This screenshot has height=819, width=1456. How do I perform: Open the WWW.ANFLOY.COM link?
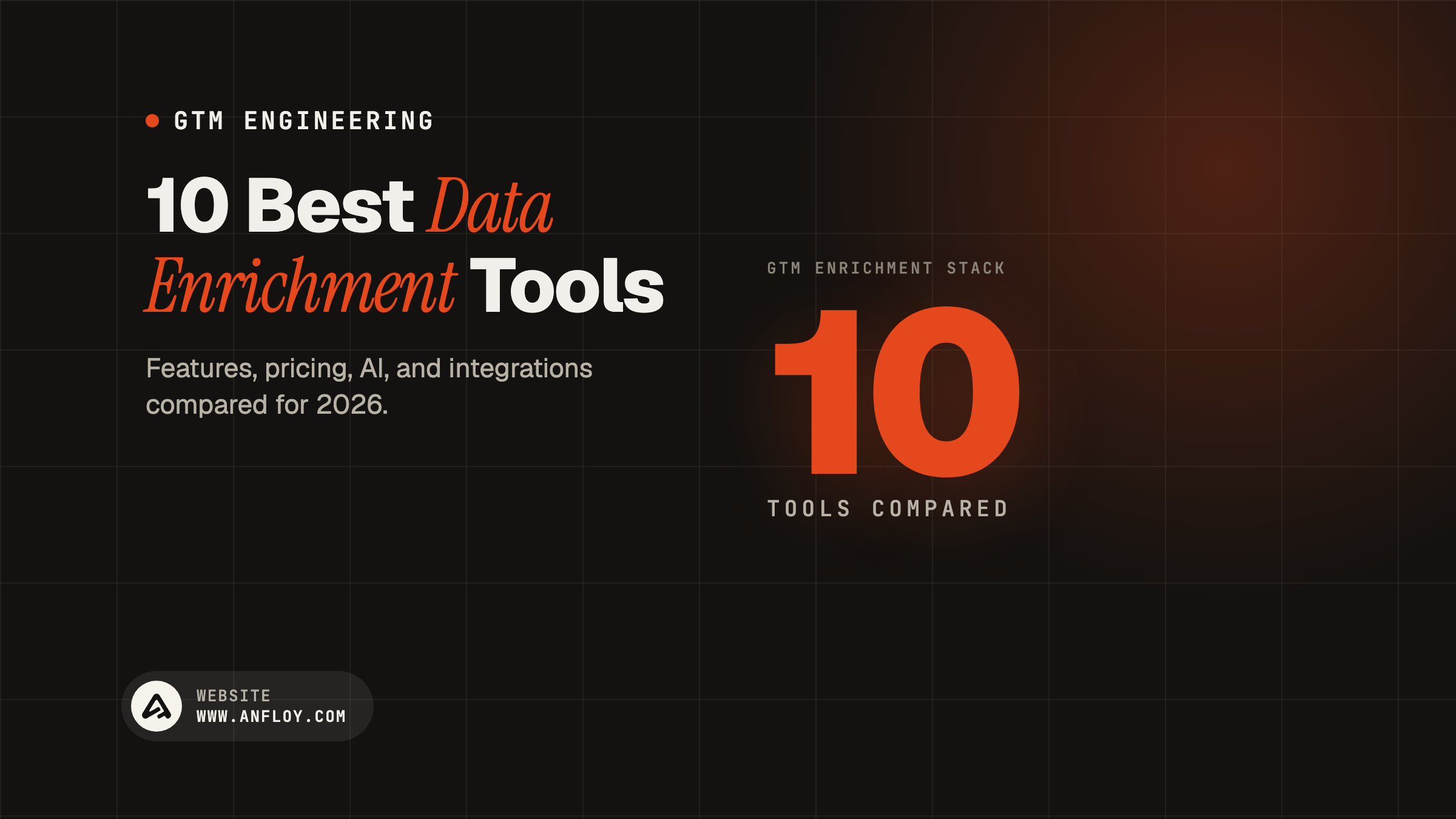tap(271, 716)
